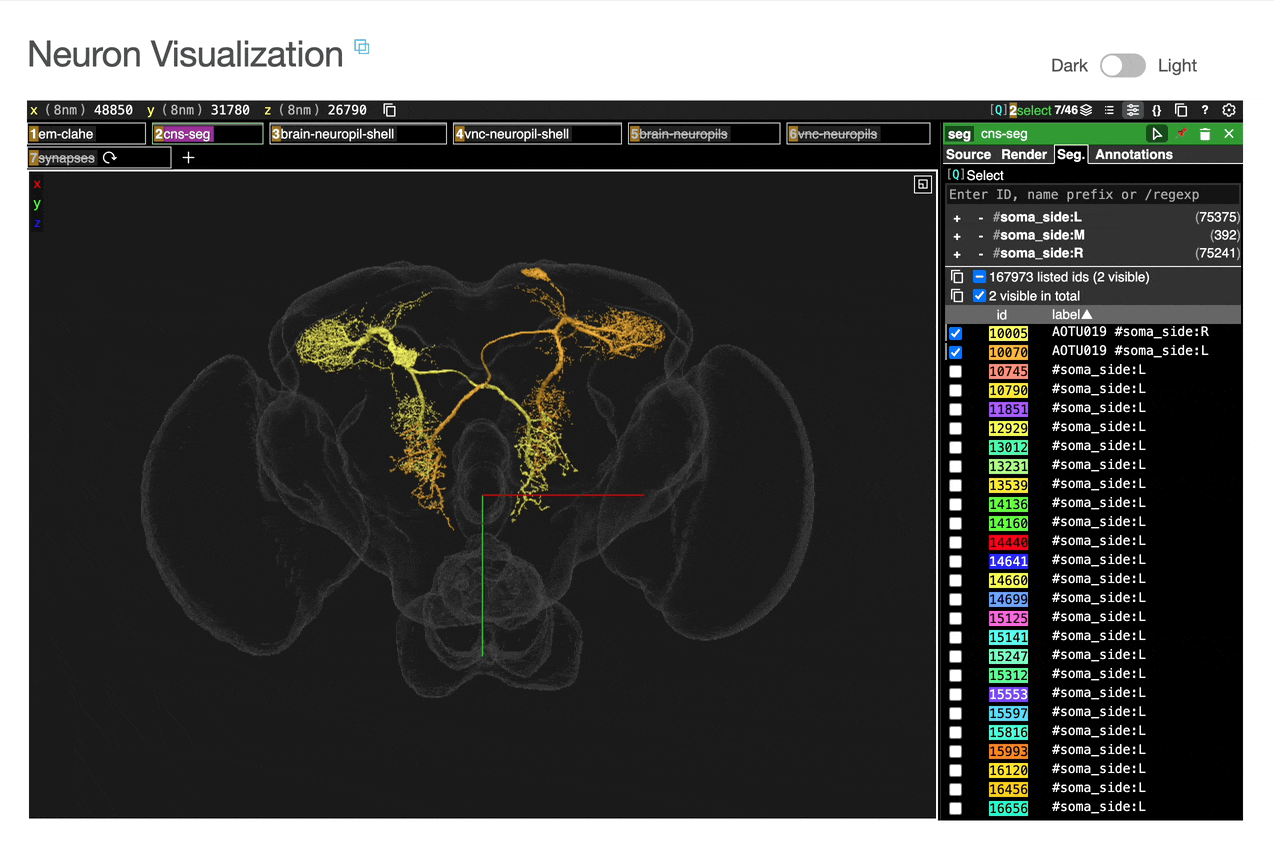Image resolution: width=1274 pixels, height=854 pixels.
Task: Add a new layer with the plus button
Action: tap(188, 157)
